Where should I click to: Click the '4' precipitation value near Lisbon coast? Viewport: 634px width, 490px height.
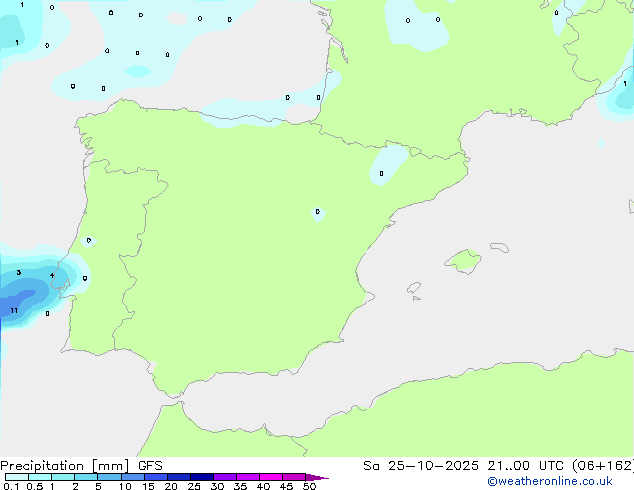[52, 275]
